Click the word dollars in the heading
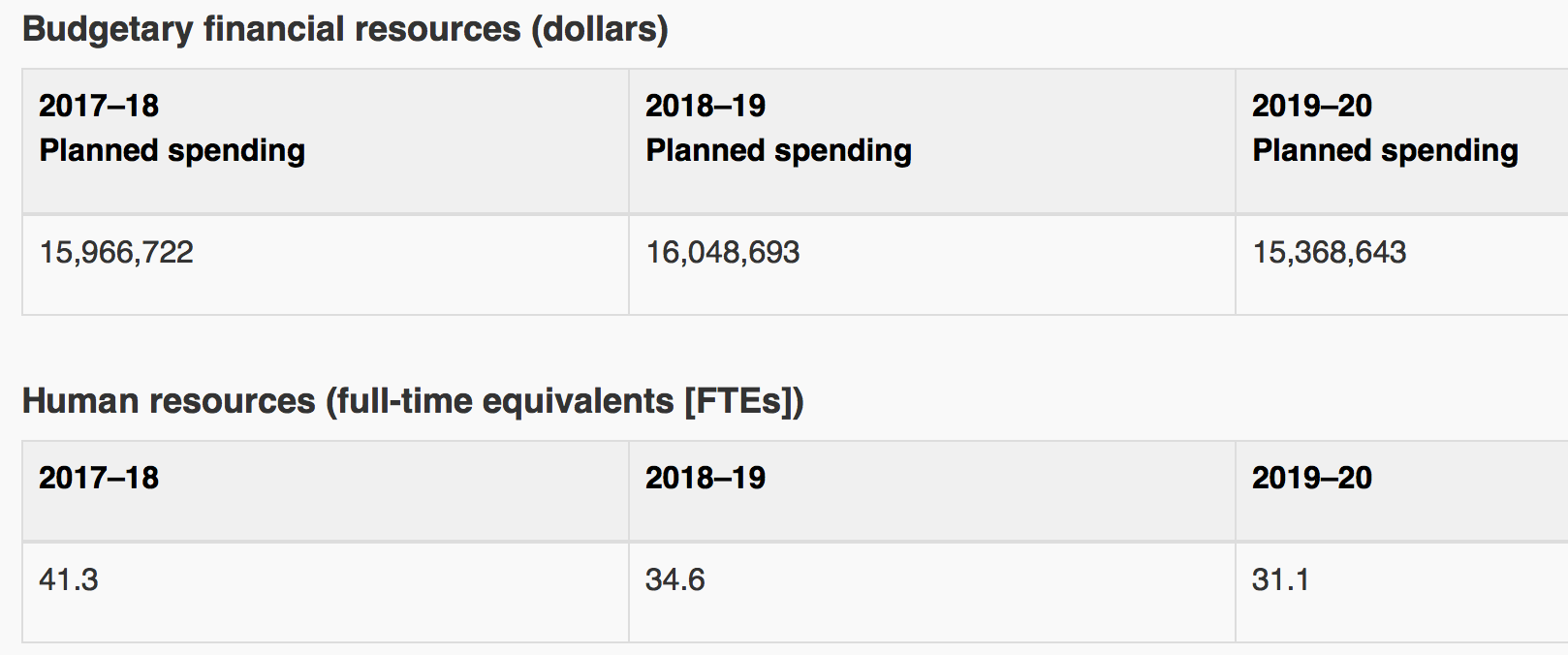This screenshot has width=1568, height=655. [599, 29]
